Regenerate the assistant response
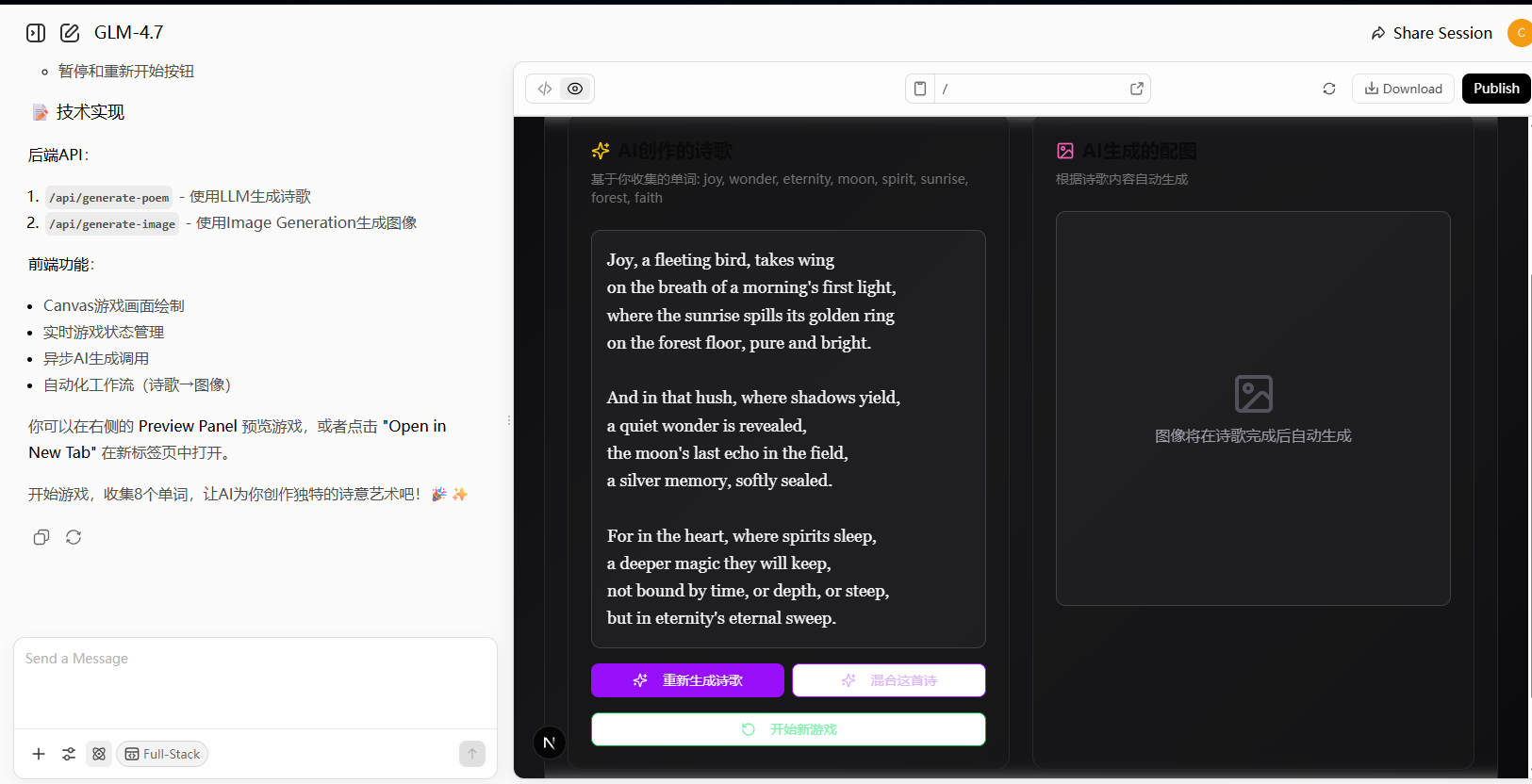The image size is (1532, 784). pos(74,537)
